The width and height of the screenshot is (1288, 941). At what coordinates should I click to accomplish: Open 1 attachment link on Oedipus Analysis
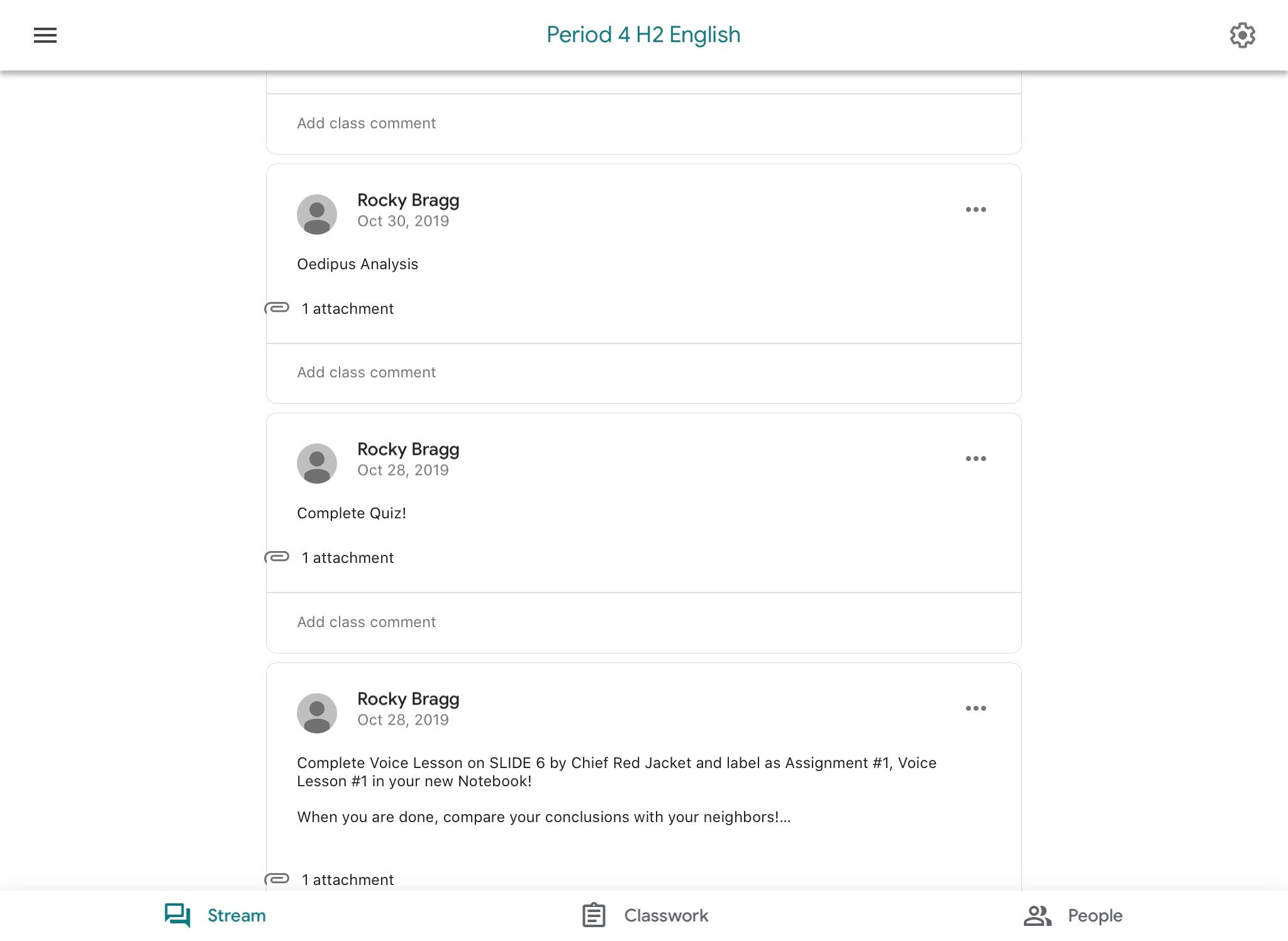coord(348,309)
